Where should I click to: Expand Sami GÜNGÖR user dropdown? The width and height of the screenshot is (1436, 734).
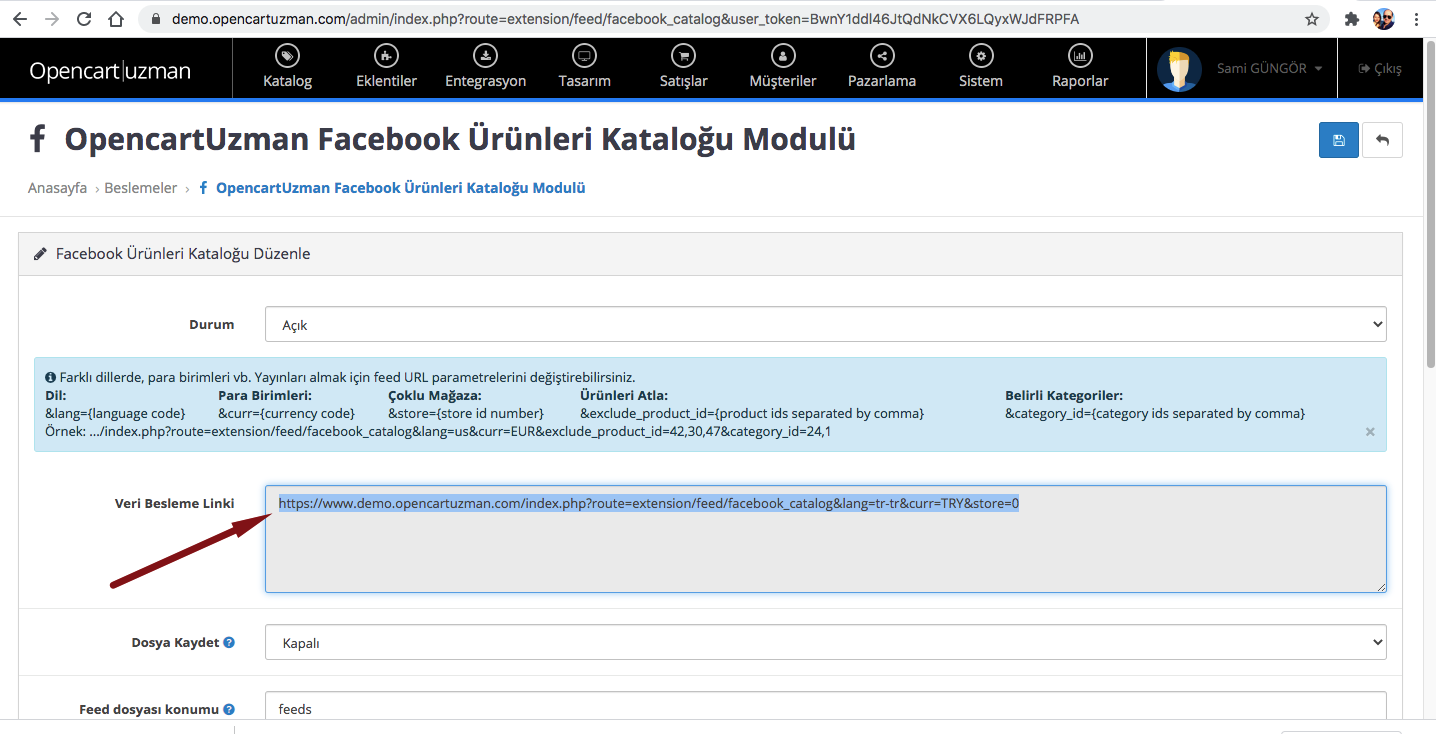(1269, 69)
